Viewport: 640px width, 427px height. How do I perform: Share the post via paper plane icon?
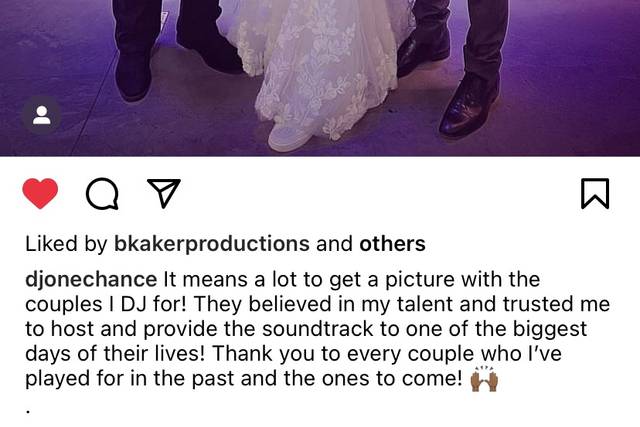(164, 193)
